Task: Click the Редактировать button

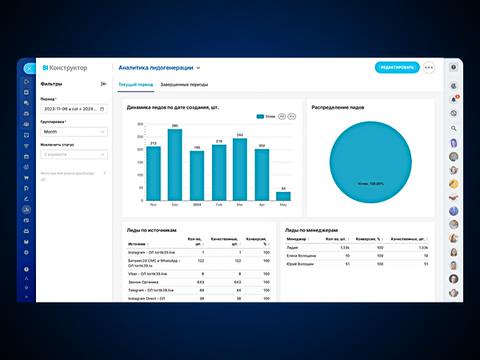Action: pyautogui.click(x=397, y=68)
